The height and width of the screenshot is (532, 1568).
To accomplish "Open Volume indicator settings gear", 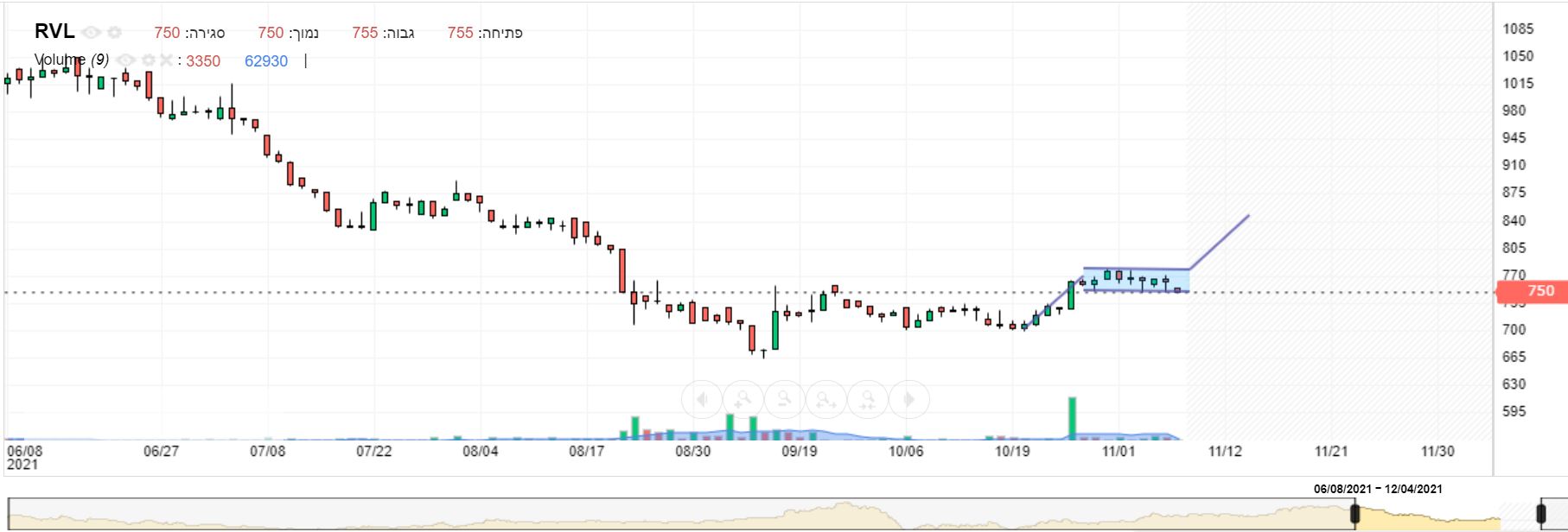I will [148, 60].
